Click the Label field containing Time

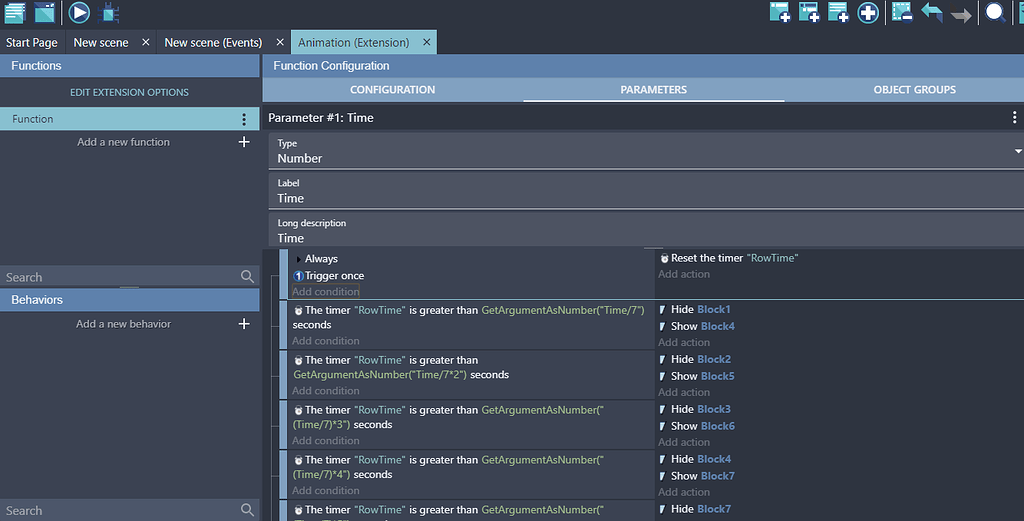tap(646, 191)
